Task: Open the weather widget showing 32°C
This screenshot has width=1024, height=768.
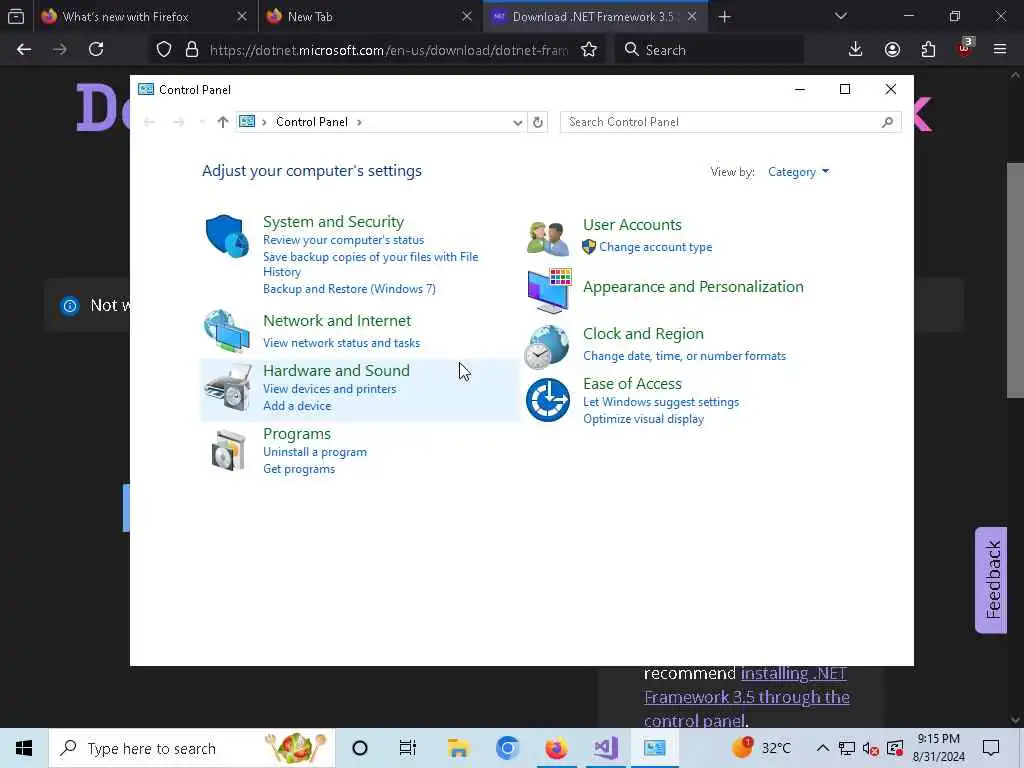Action: click(761, 748)
